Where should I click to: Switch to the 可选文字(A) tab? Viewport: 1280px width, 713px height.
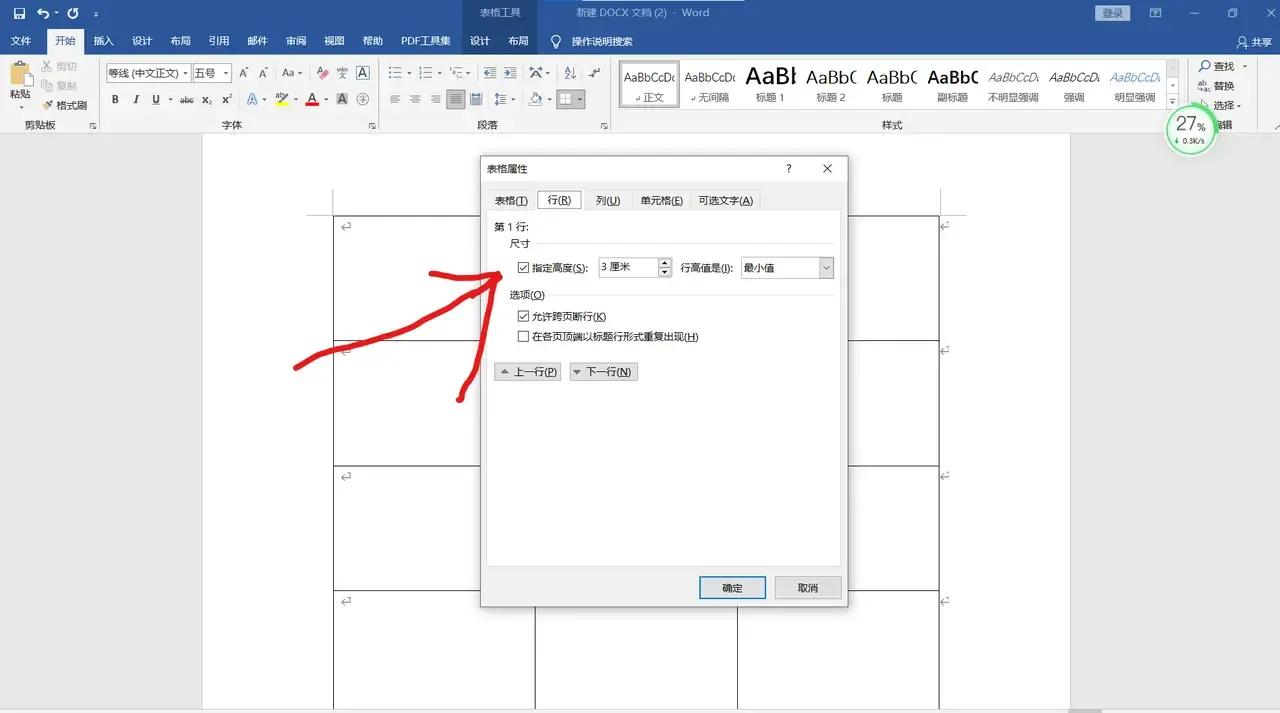point(726,200)
